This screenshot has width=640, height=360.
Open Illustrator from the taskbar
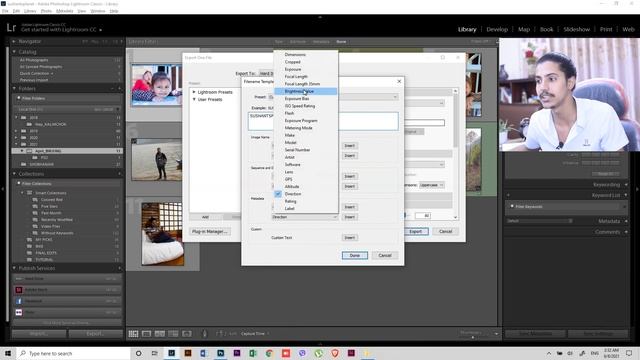(188, 353)
